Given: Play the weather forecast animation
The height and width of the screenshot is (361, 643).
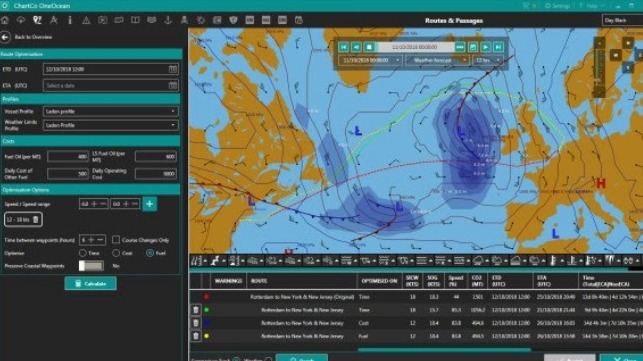Looking at the screenshot, I should pos(486,47).
